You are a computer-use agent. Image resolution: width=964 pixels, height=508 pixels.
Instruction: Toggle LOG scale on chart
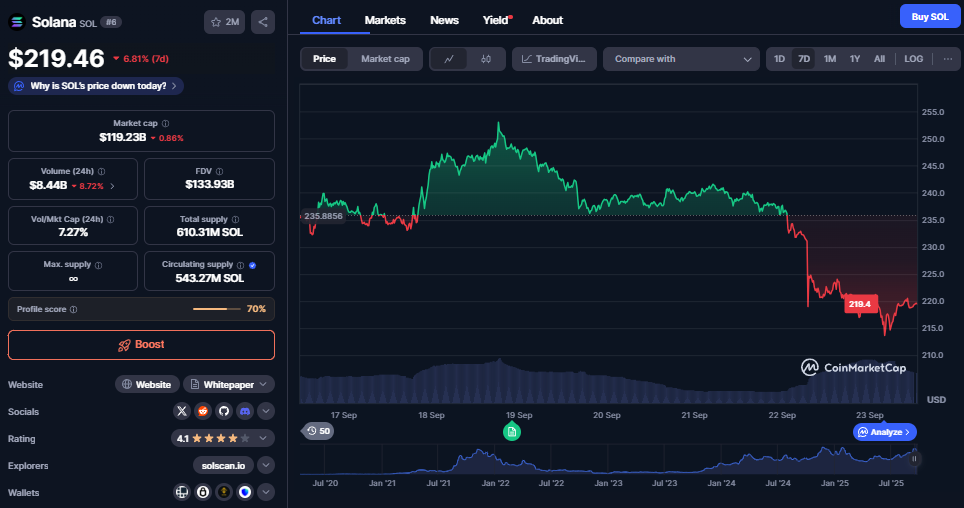[x=914, y=59]
